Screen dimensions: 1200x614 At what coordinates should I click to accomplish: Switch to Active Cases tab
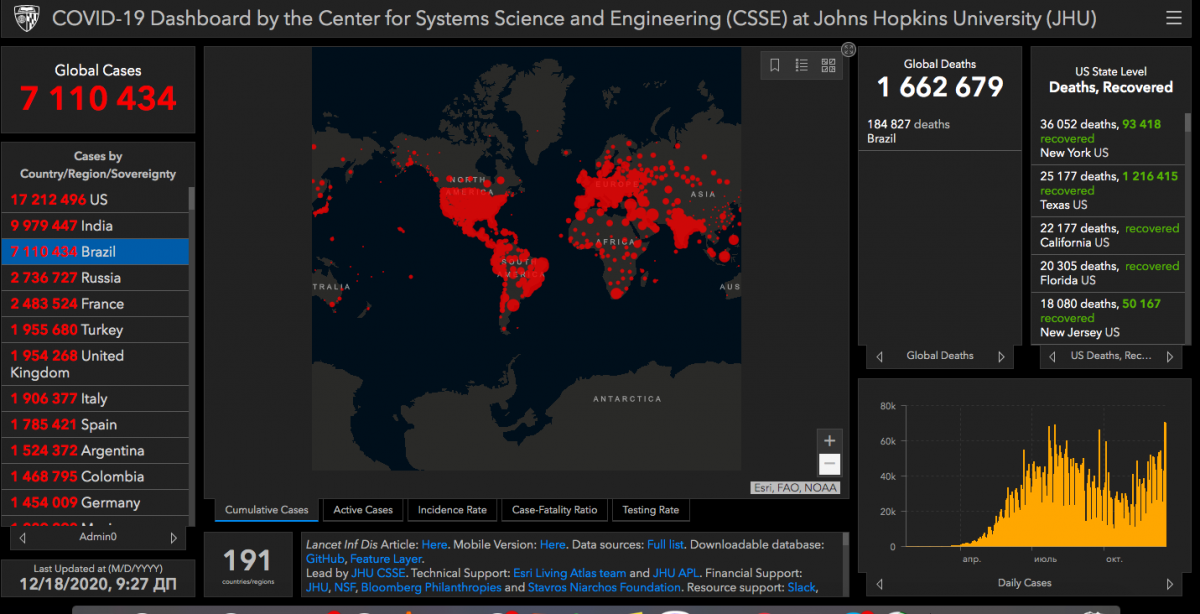pos(363,510)
